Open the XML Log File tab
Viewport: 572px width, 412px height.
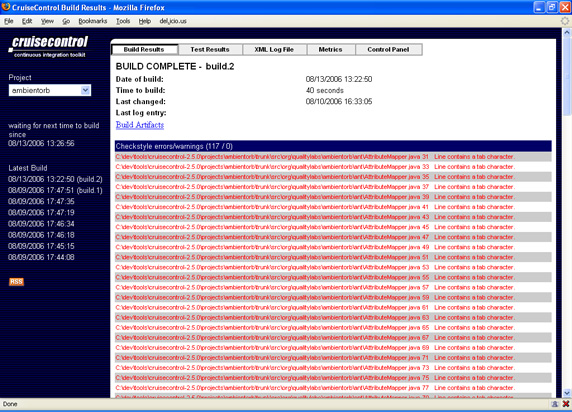[274, 50]
